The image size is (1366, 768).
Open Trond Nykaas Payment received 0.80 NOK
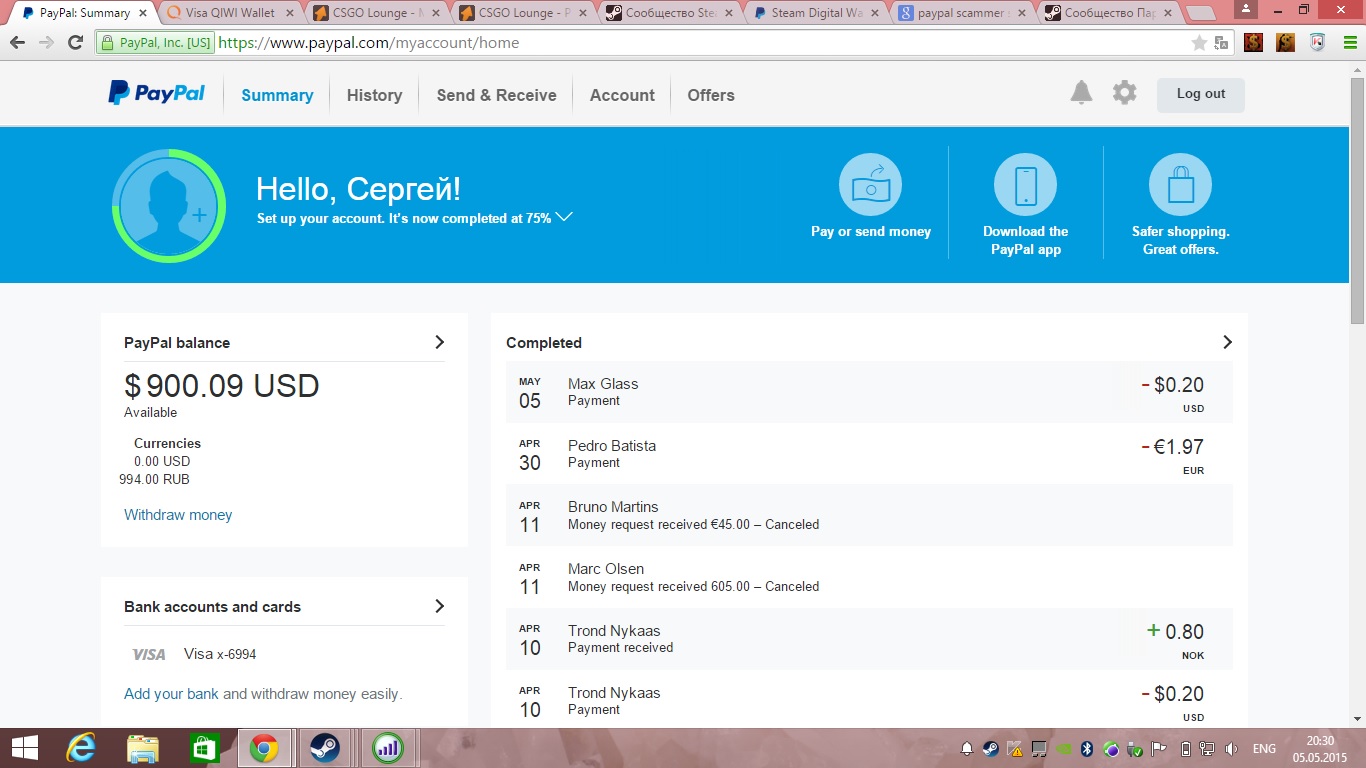(869, 639)
